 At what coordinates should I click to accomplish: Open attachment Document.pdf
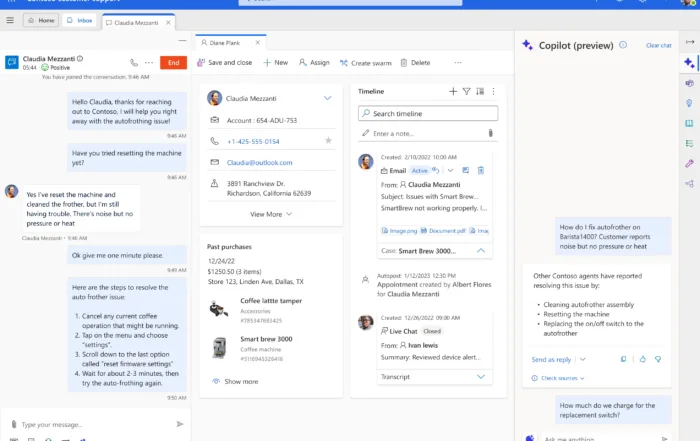[x=443, y=231]
